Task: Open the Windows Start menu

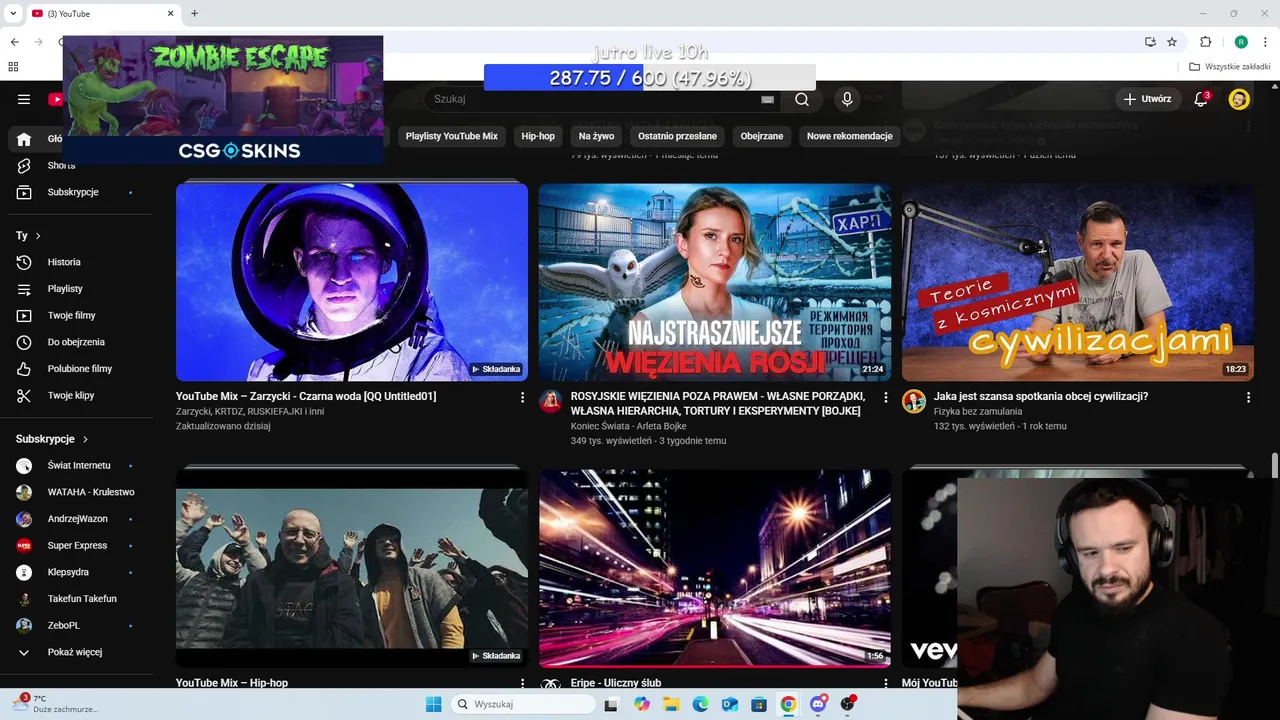Action: tap(433, 704)
